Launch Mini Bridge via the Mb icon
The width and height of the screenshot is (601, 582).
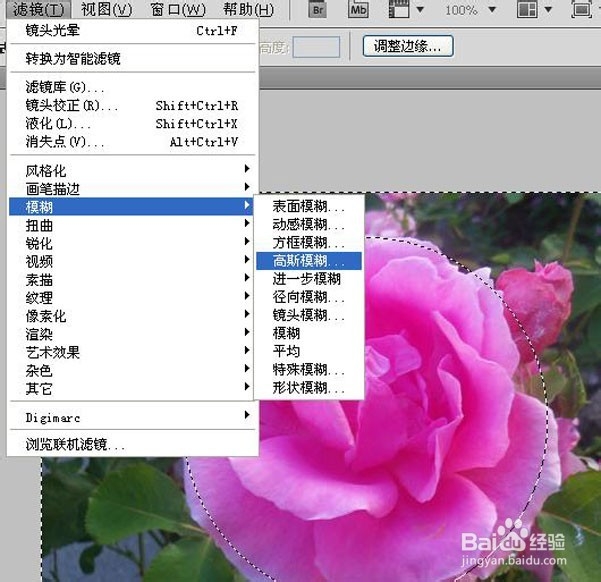click(358, 10)
